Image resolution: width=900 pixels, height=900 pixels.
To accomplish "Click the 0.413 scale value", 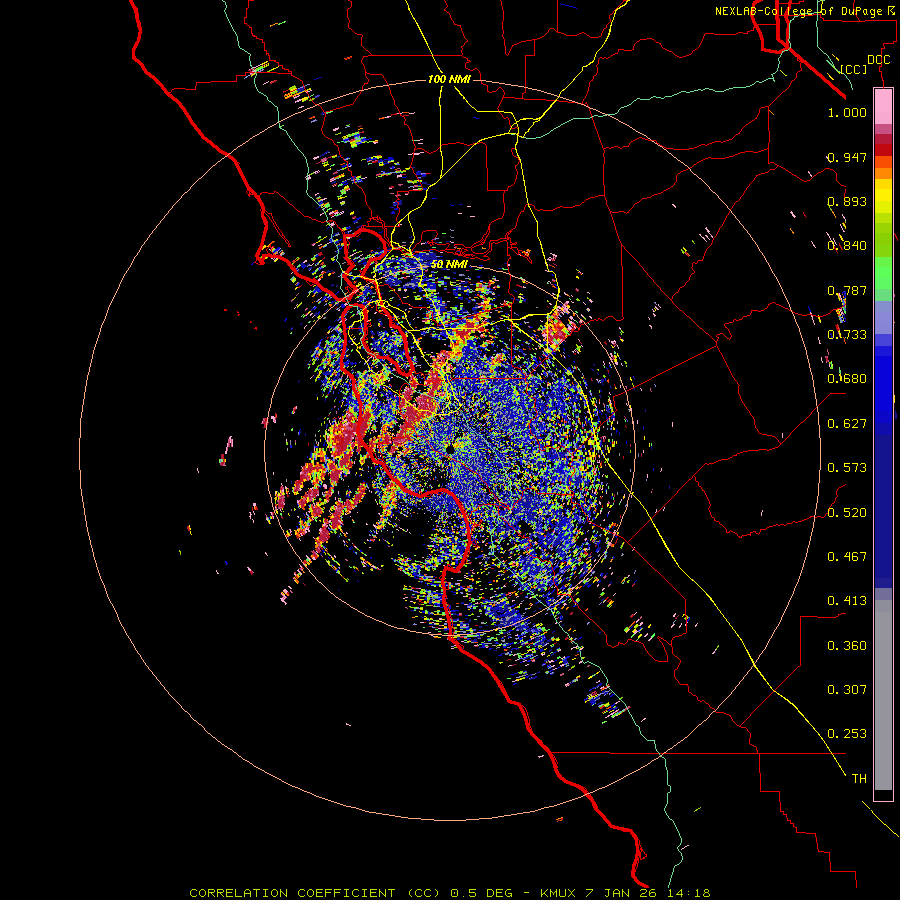I will click(x=847, y=601).
